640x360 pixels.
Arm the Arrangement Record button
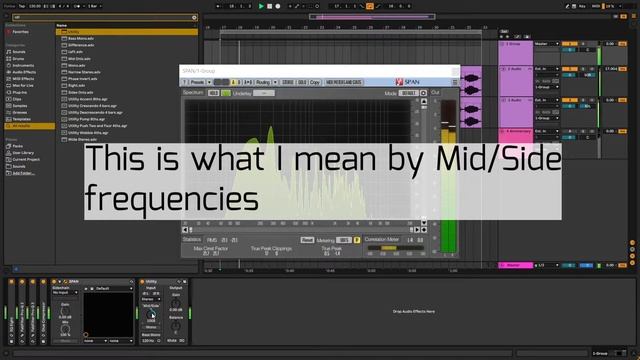point(278,6)
